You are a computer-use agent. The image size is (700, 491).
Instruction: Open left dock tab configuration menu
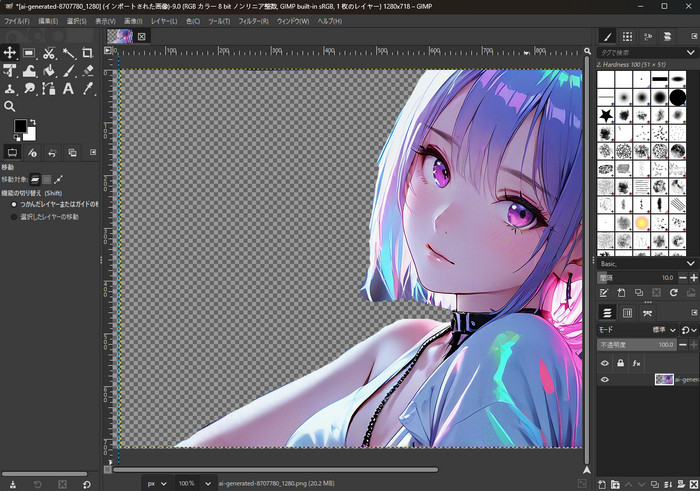click(93, 152)
